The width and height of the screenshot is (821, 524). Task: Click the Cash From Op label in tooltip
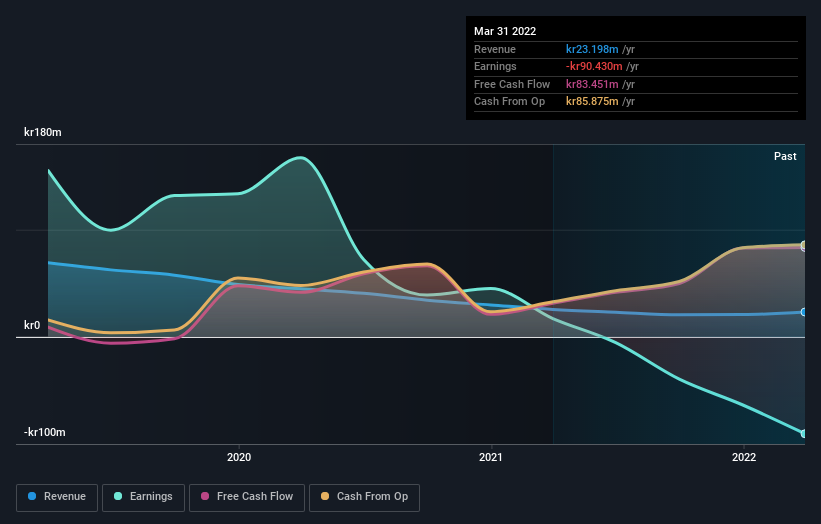(509, 102)
